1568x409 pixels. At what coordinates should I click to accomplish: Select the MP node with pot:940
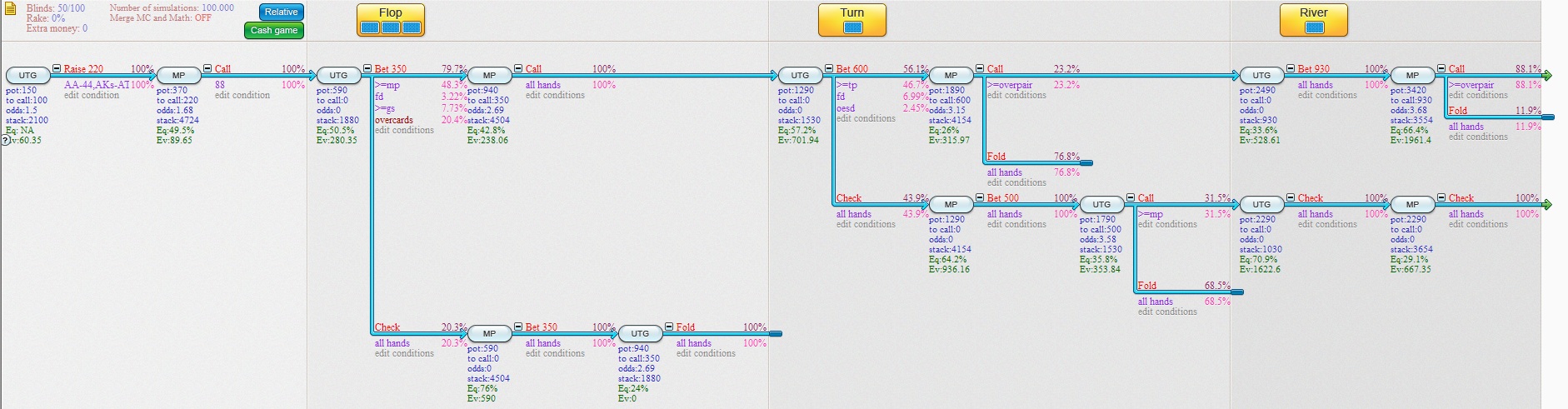(x=489, y=75)
